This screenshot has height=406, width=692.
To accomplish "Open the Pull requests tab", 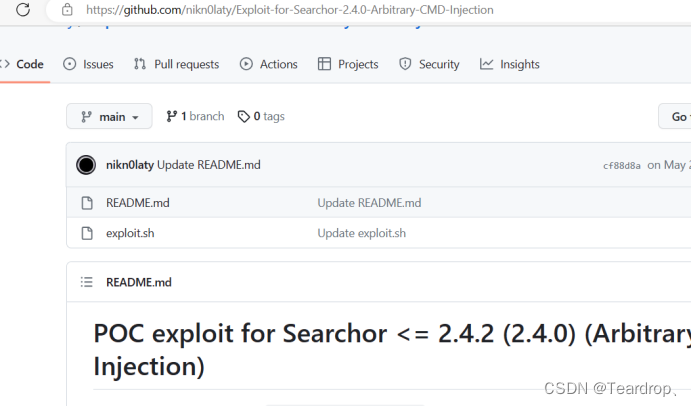I will click(x=177, y=64).
